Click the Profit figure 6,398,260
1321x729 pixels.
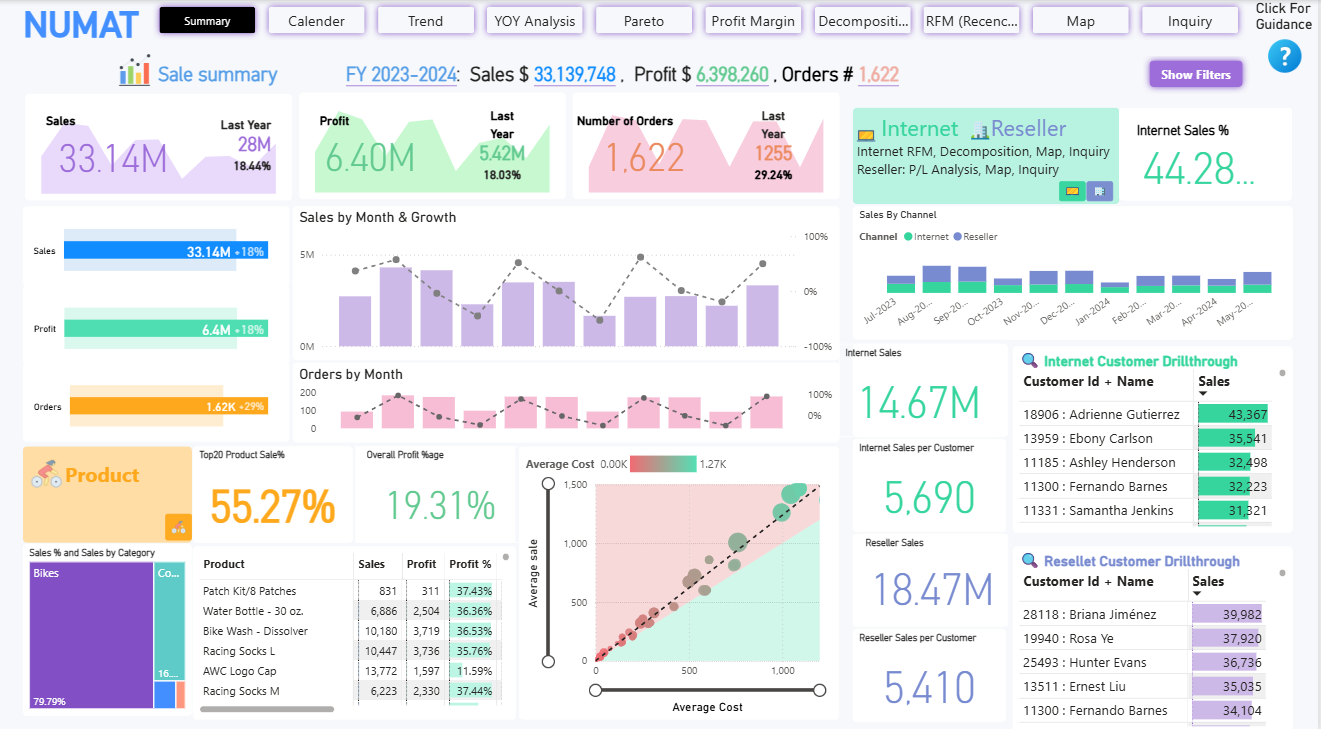point(732,74)
